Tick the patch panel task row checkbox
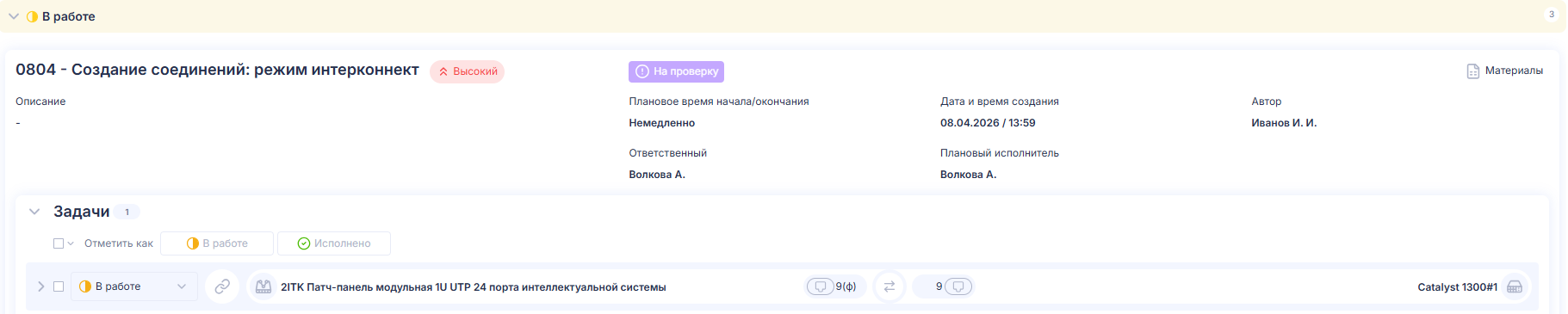 59,286
